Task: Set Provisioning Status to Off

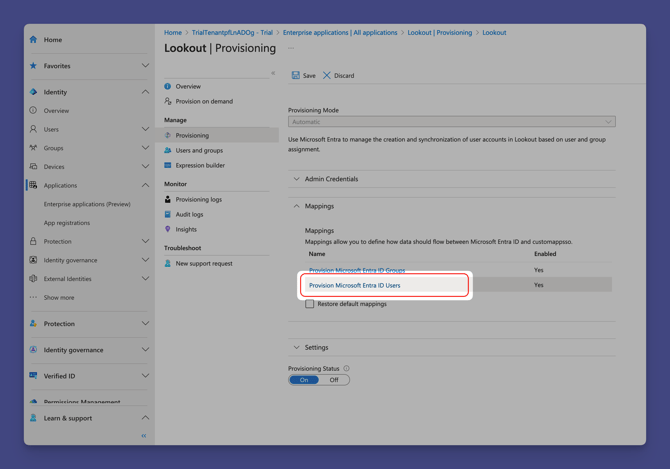Action: tap(334, 380)
